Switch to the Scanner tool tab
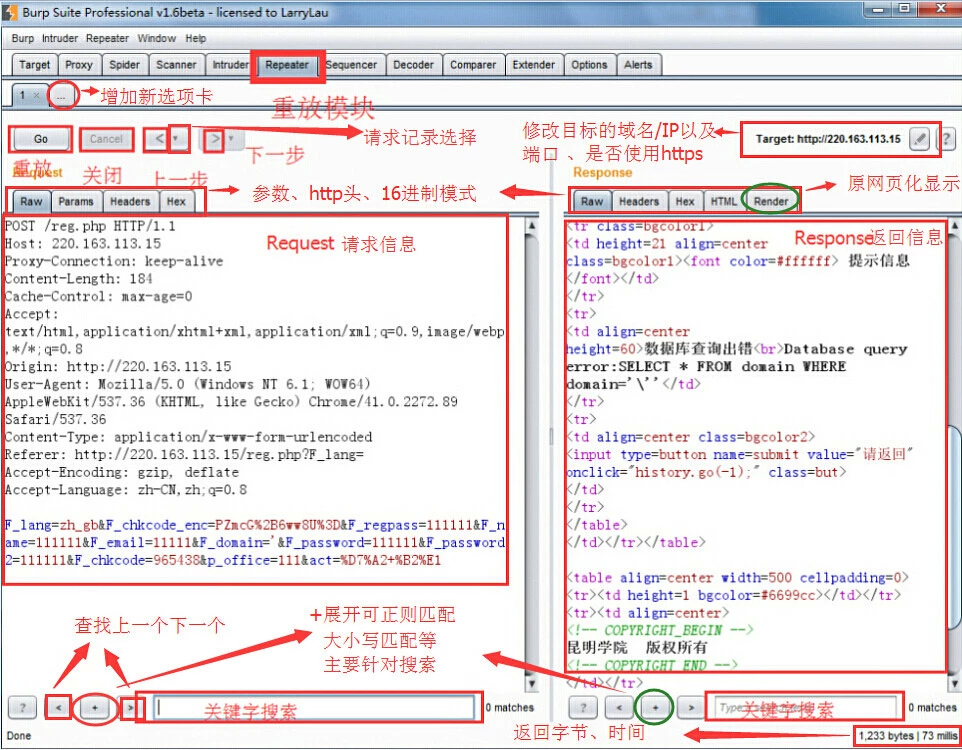The width and height of the screenshot is (962, 750). click(x=176, y=64)
